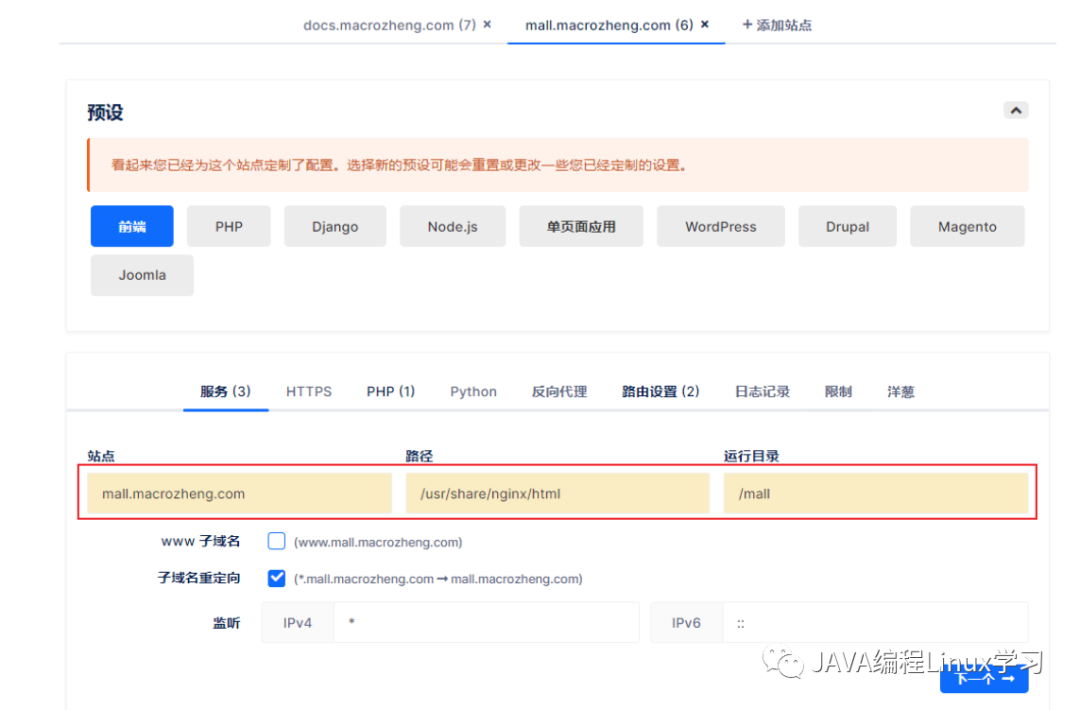Open the 洋葱 tab
Screen dimensions: 1080x710
[x=900, y=392]
